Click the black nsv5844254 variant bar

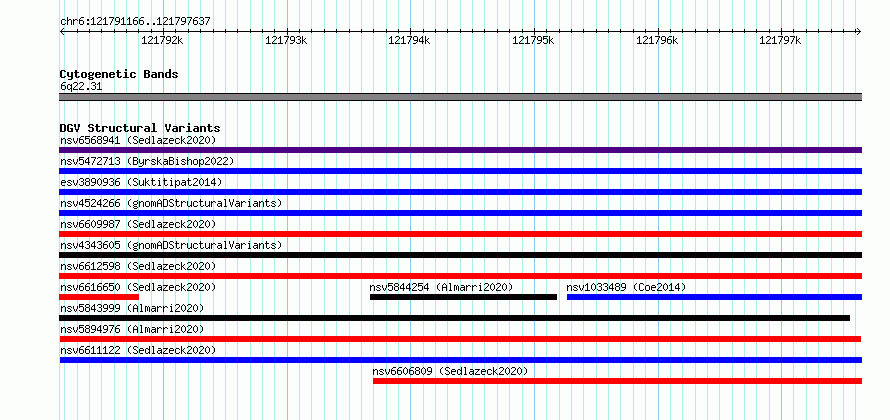pos(463,297)
